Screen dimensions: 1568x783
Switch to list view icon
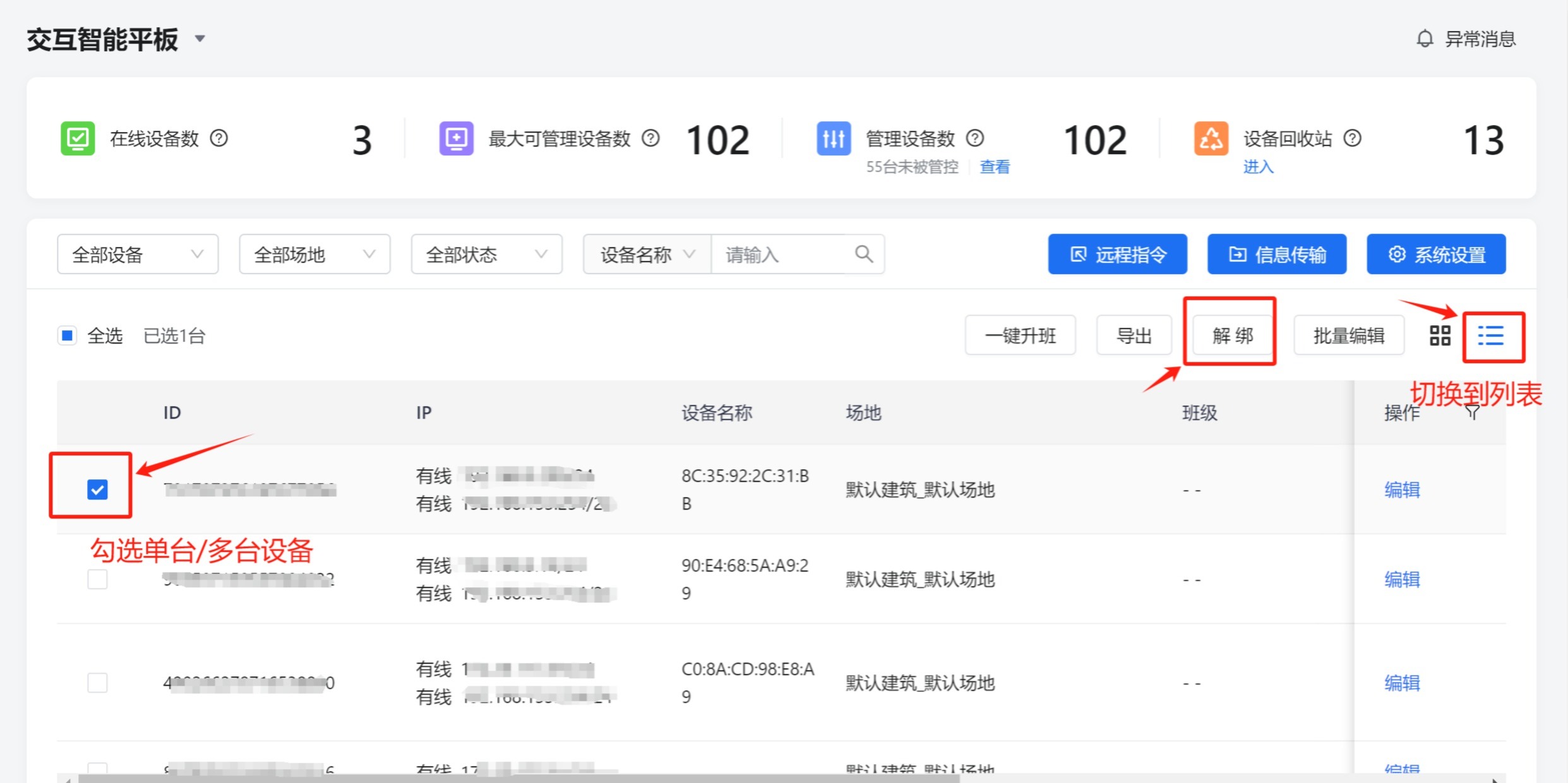click(x=1491, y=336)
